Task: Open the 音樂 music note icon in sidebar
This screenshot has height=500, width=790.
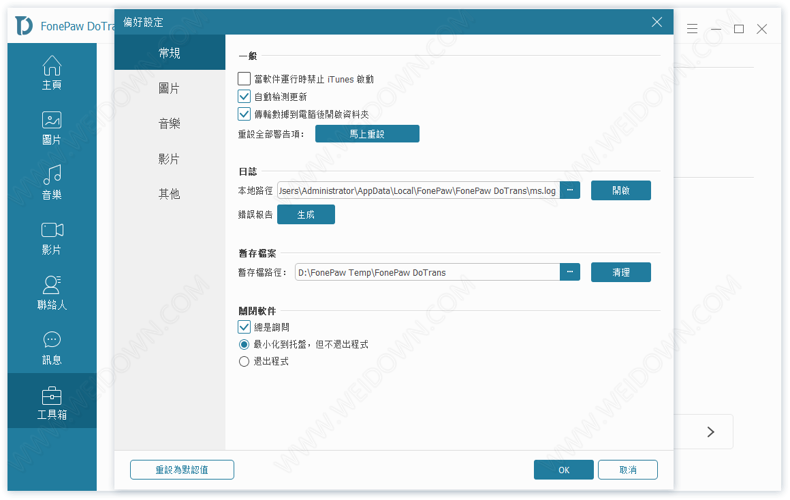Action: 52,176
